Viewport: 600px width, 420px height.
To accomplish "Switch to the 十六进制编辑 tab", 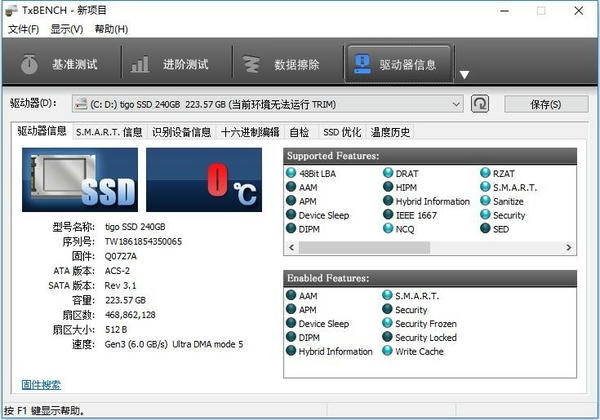I will [250, 132].
